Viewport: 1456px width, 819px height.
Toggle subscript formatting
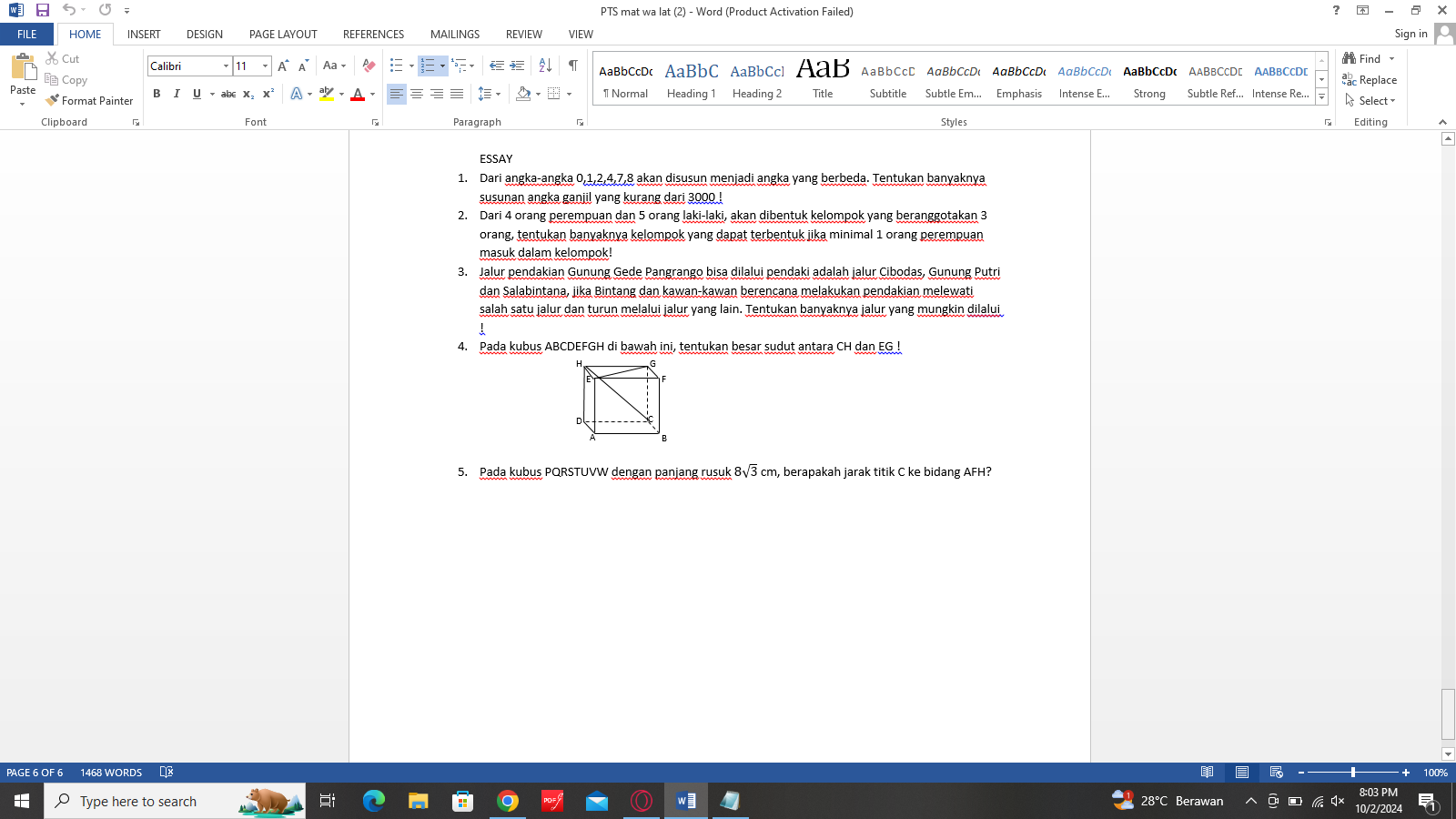(248, 94)
